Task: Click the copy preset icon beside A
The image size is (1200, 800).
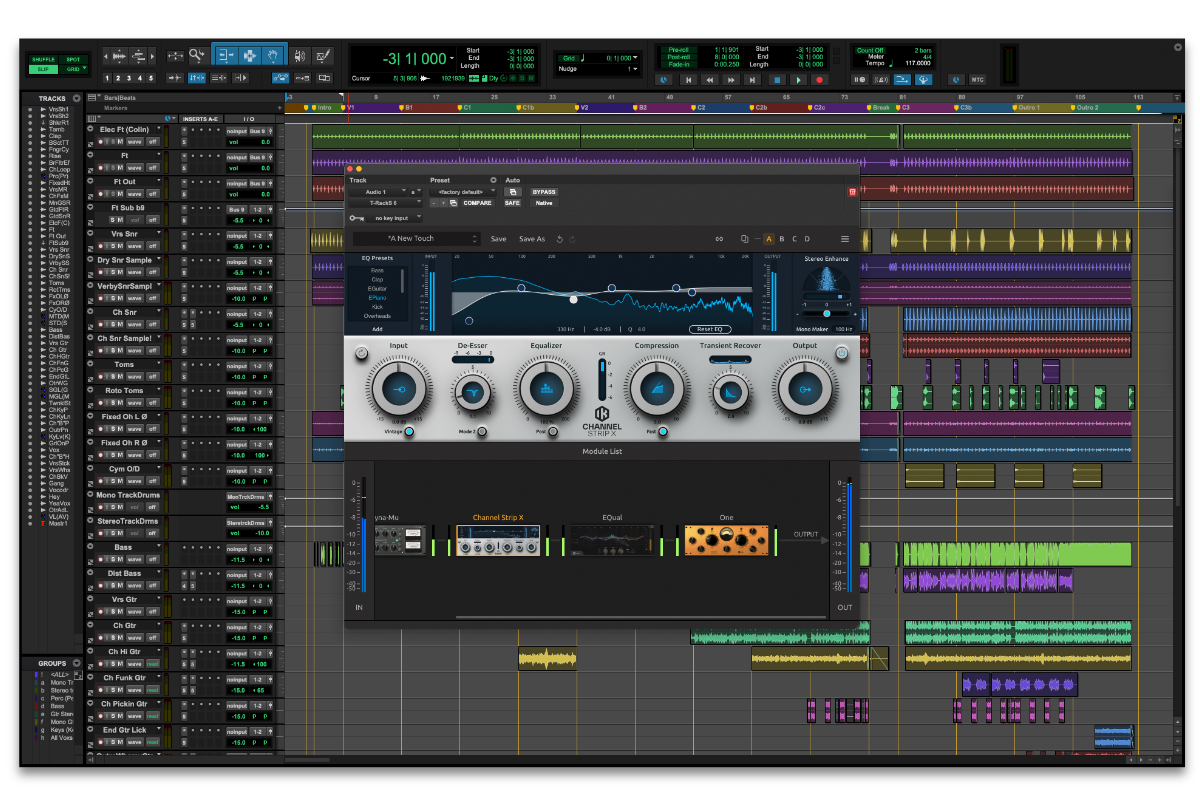Action: click(x=745, y=239)
